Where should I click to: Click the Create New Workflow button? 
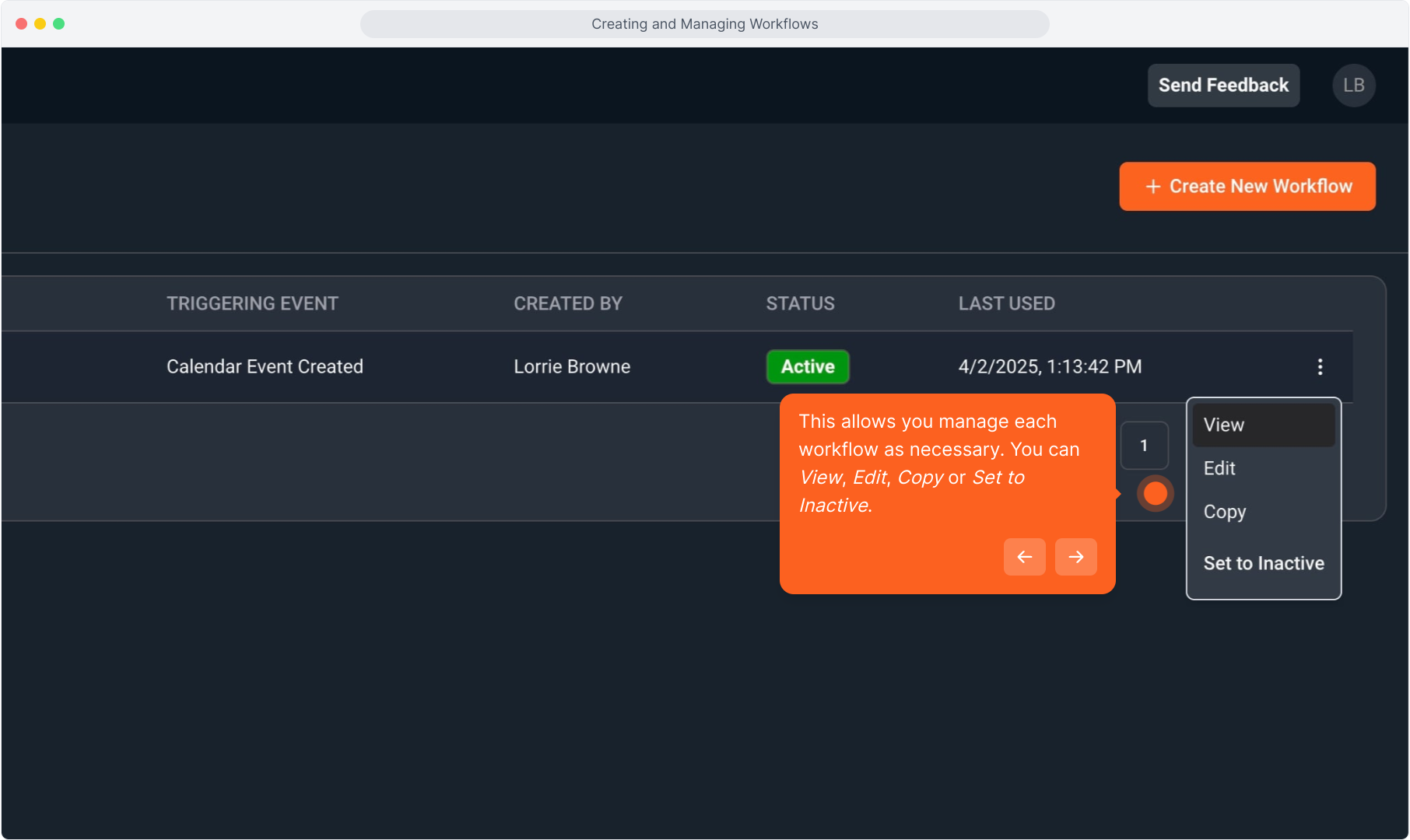coord(1247,187)
